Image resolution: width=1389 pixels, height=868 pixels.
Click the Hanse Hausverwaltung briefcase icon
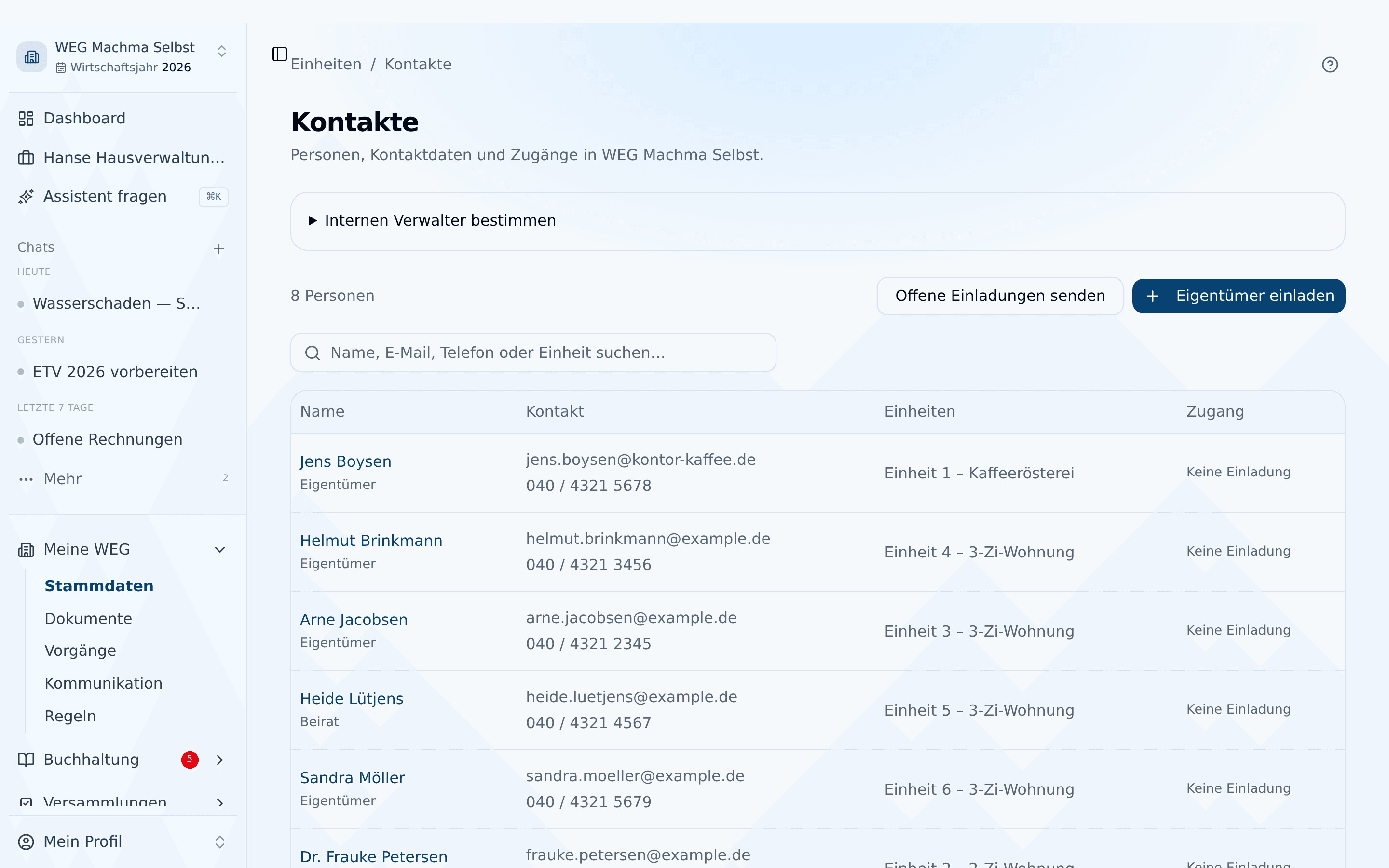(x=26, y=158)
